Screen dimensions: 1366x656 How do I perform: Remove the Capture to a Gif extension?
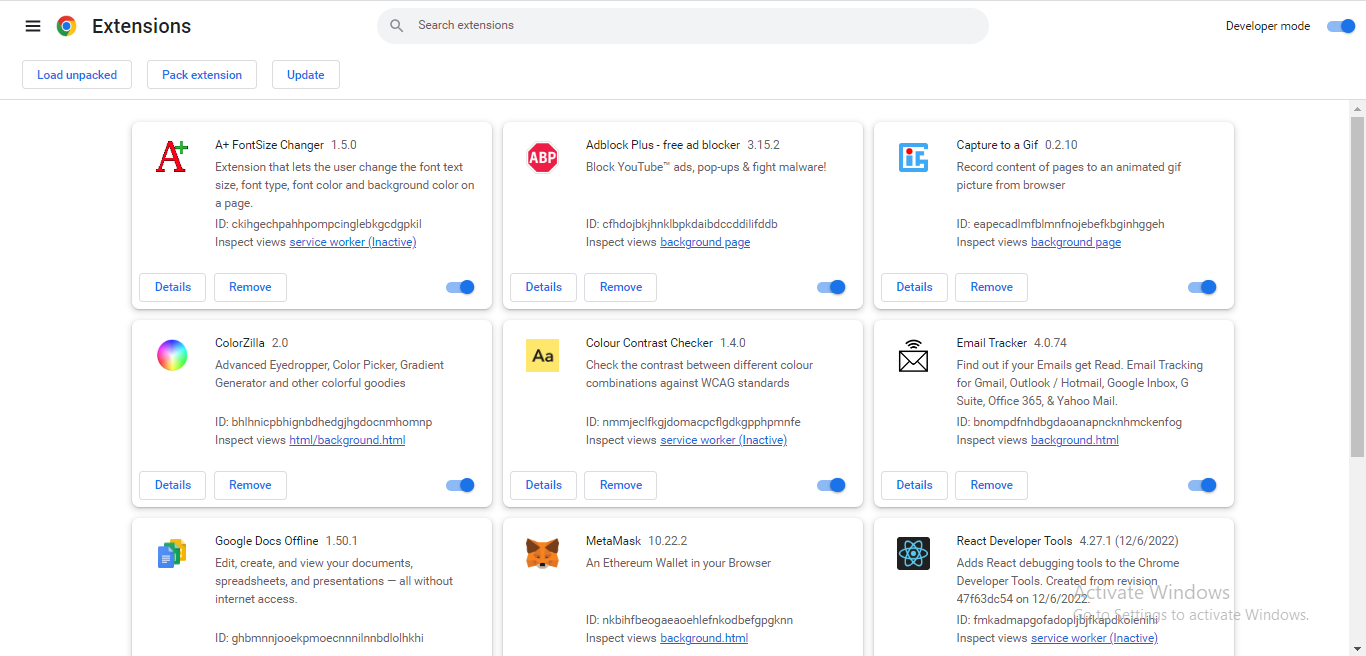(992, 287)
